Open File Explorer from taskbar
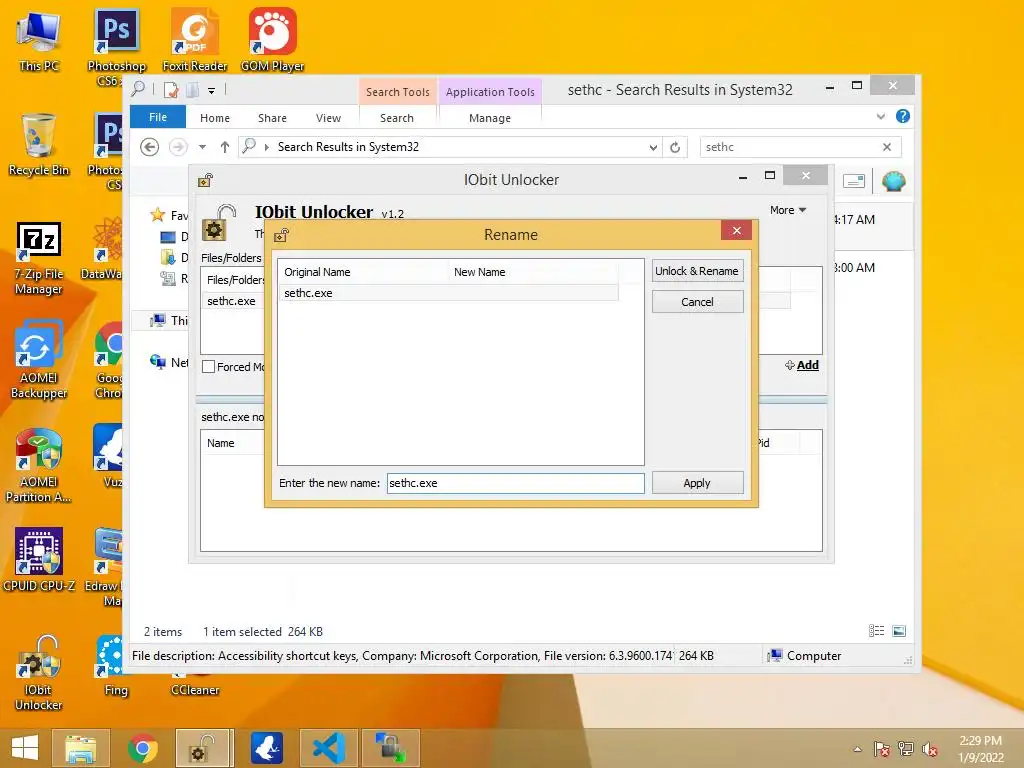 point(80,748)
